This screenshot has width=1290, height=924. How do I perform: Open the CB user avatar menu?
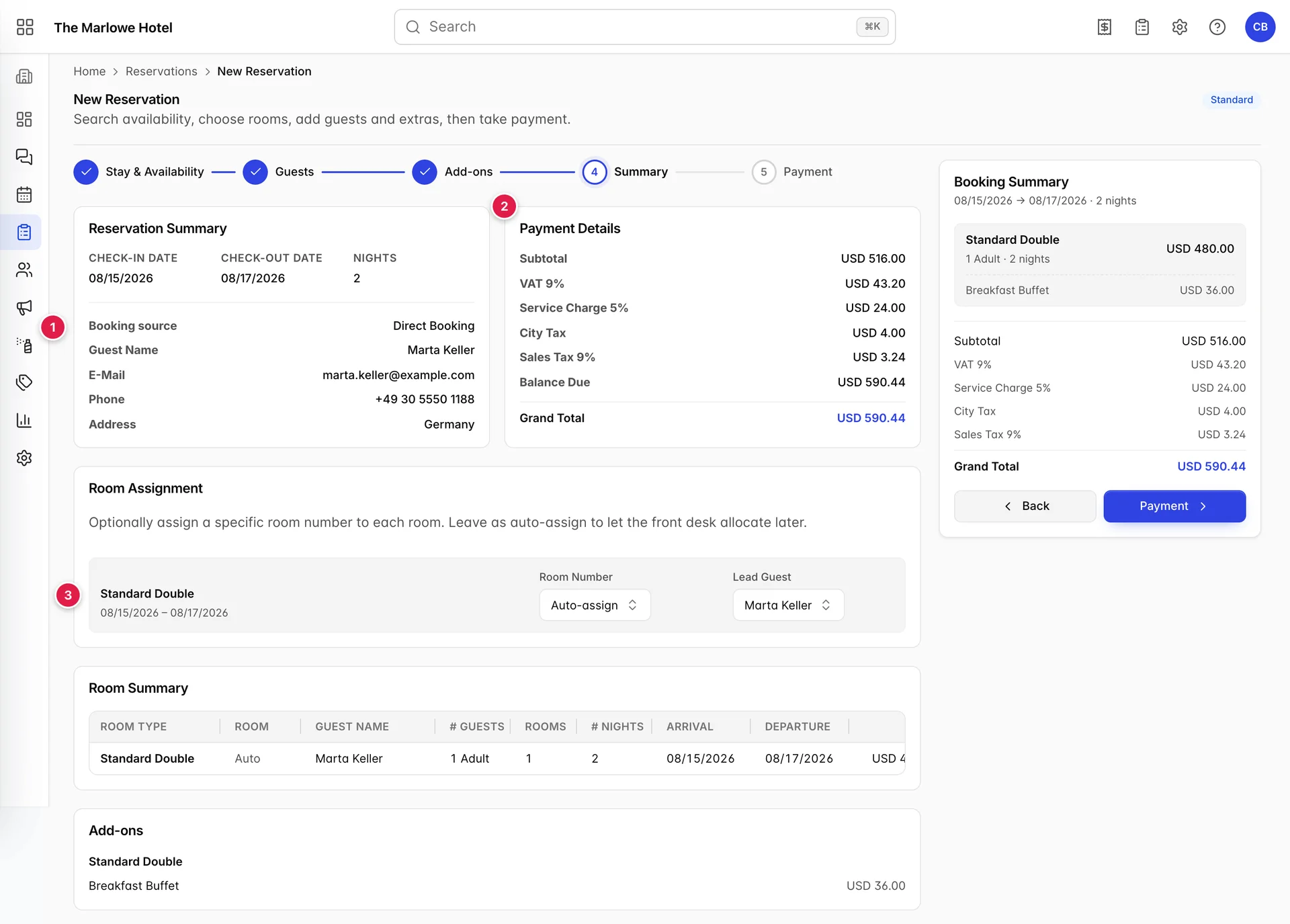1260,27
